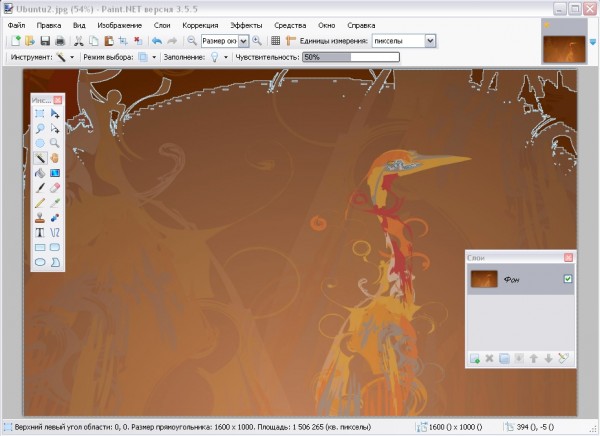This screenshot has height=436, width=600.
Task: Select the Paintbrush tool
Action: coord(40,188)
